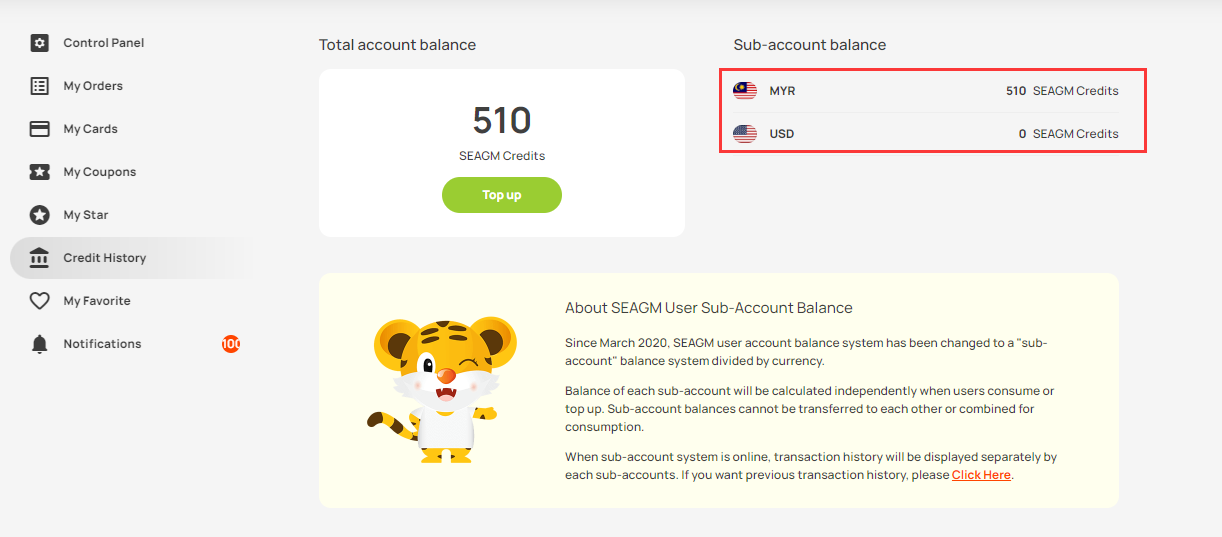
Task: Open the notification count badge
Action: click(x=231, y=344)
